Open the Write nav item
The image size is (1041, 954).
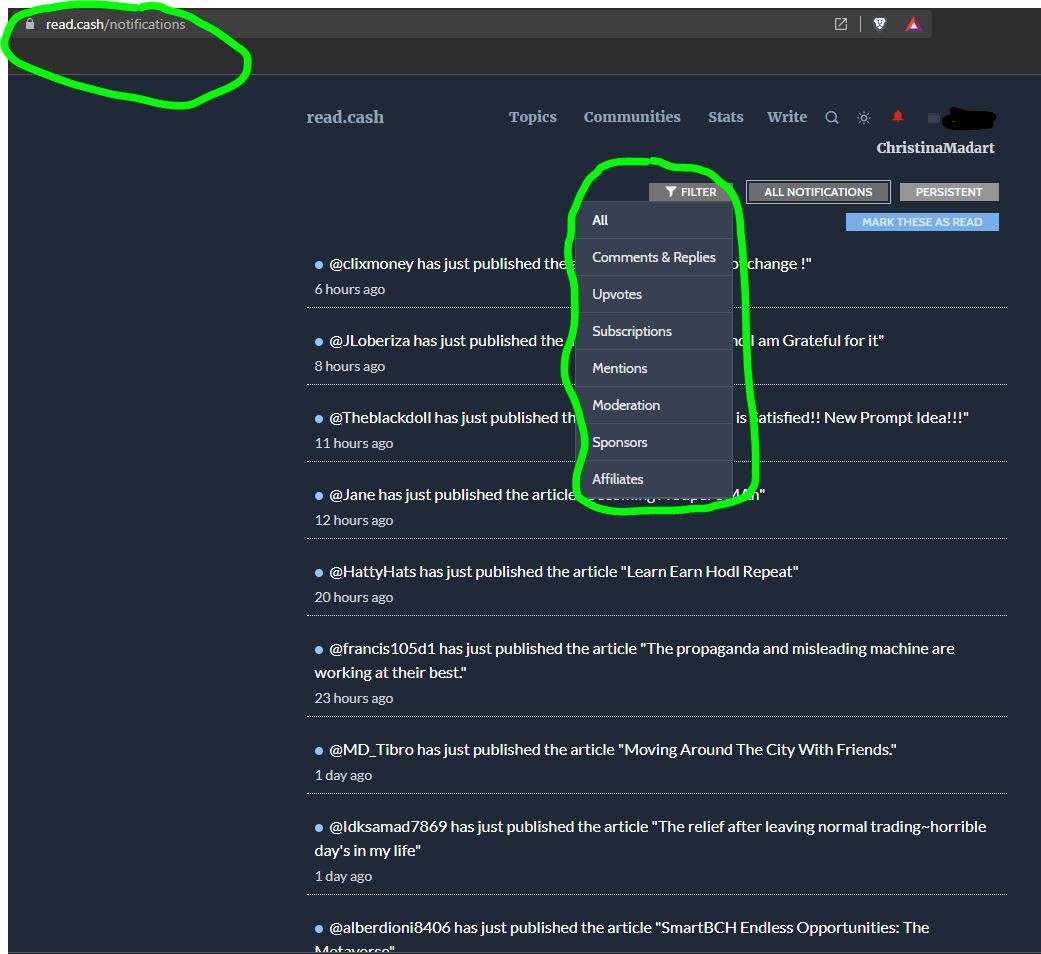pos(787,117)
